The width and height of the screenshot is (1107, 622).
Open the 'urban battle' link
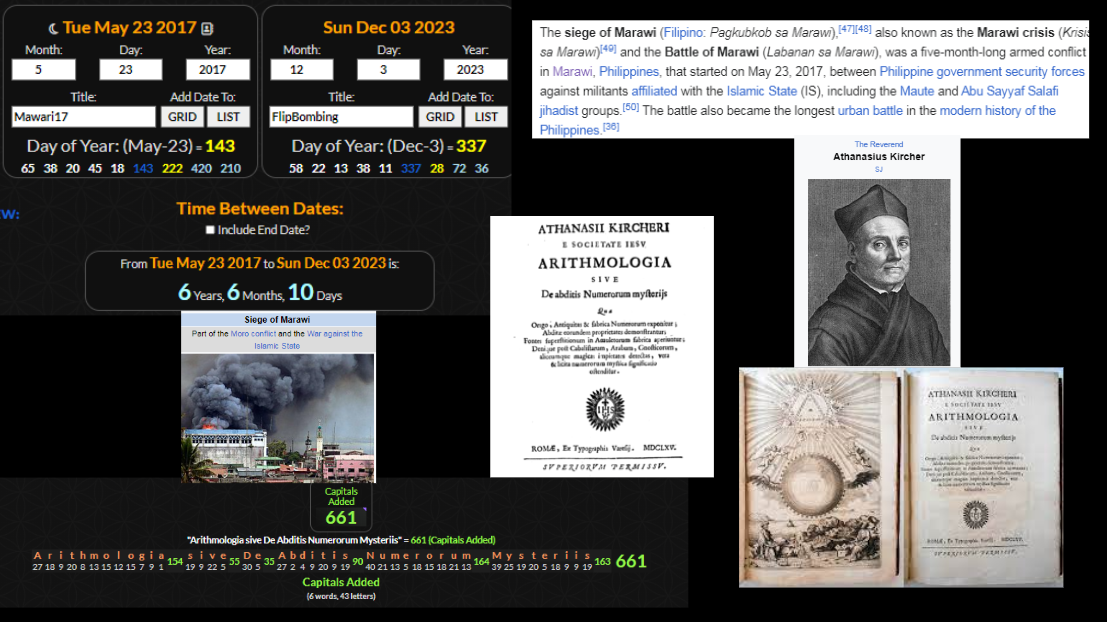coord(870,111)
